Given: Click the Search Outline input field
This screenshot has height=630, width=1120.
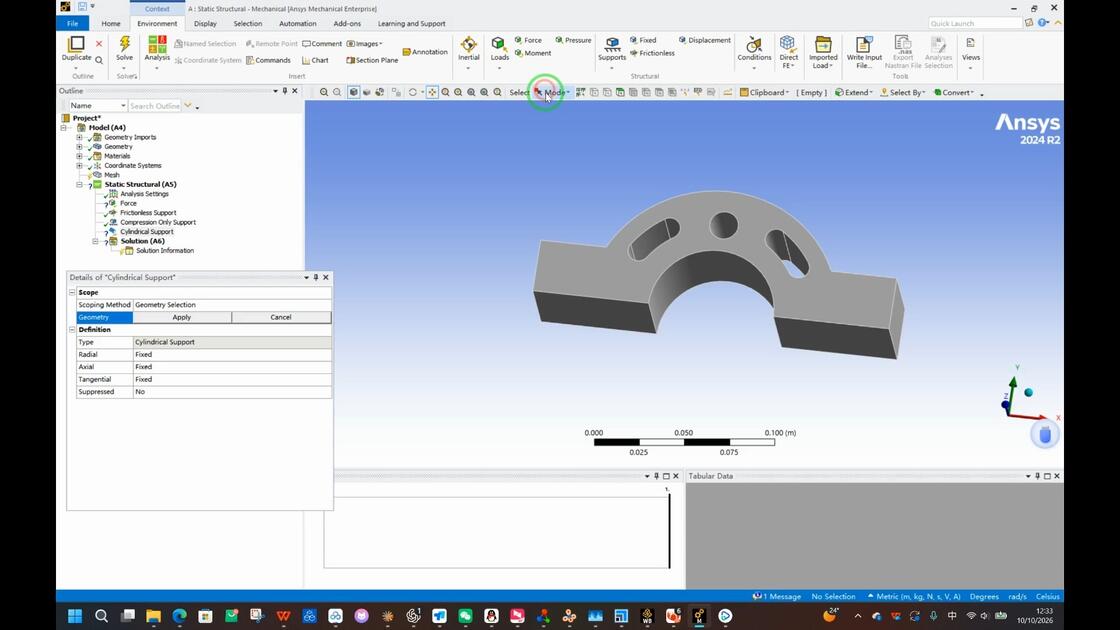Looking at the screenshot, I should (155, 106).
